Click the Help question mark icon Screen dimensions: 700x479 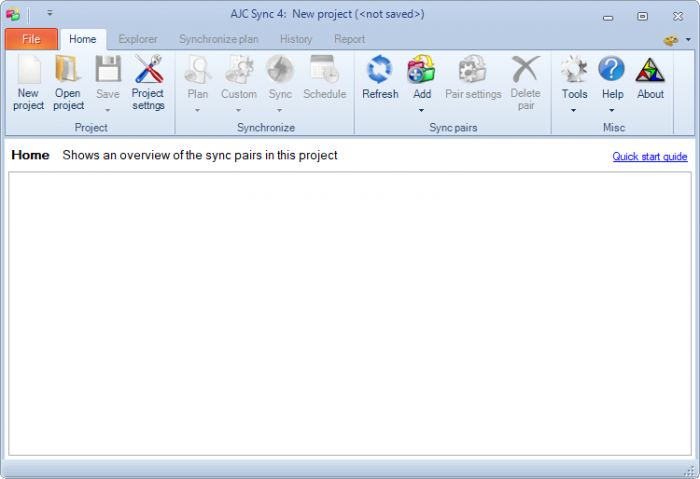612,69
